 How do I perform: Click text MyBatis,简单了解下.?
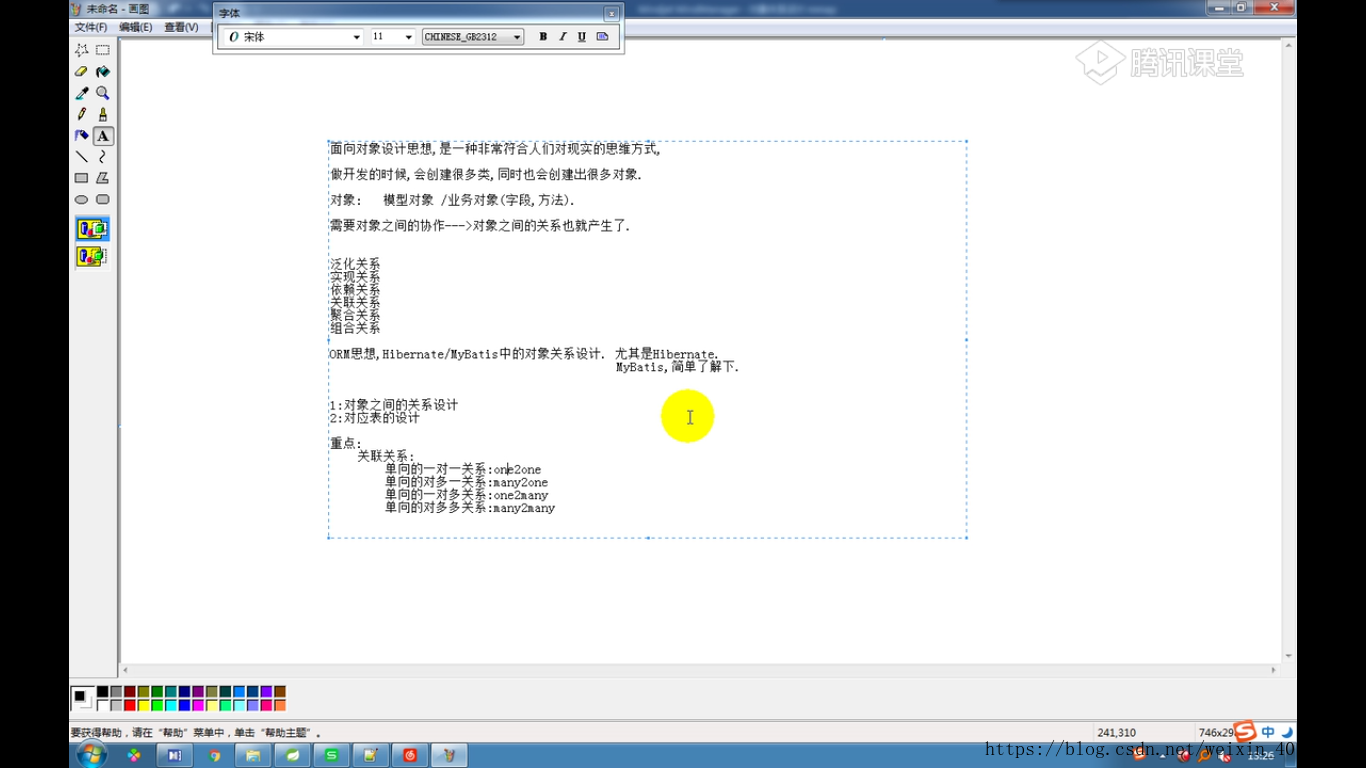click(677, 367)
